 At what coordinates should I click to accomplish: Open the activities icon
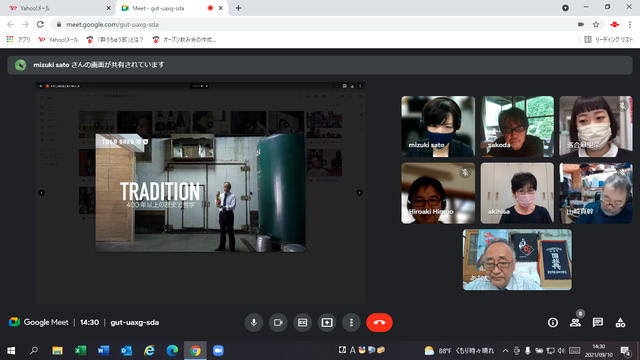[x=620, y=322]
